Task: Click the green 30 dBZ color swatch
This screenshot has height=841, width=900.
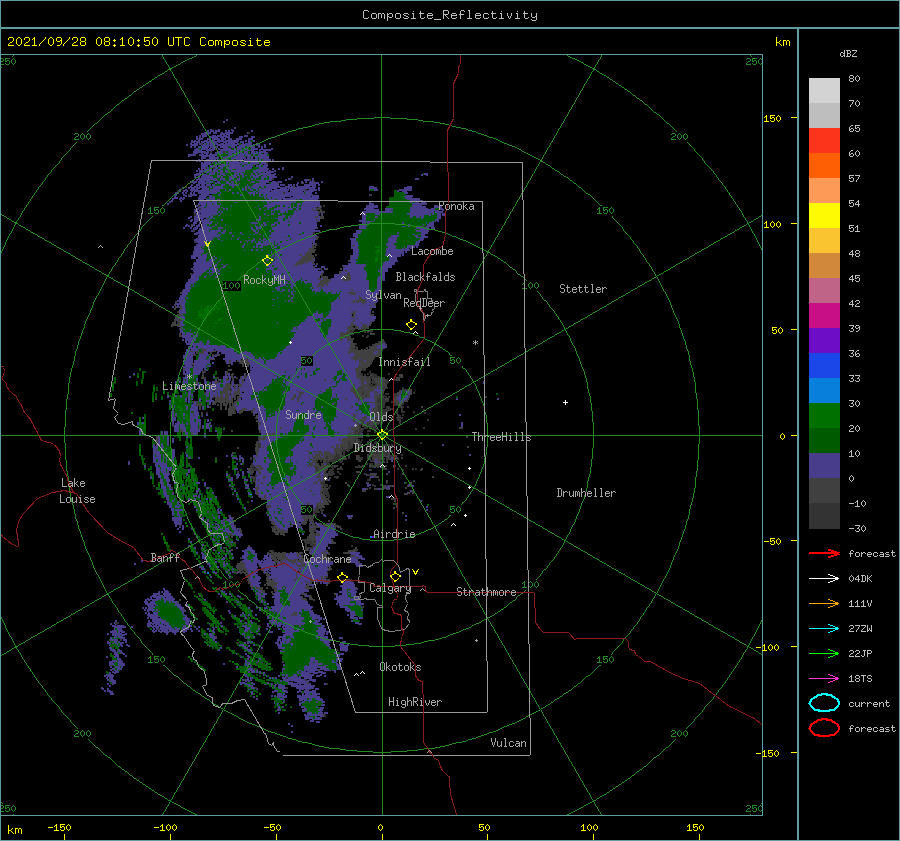Action: [824, 415]
